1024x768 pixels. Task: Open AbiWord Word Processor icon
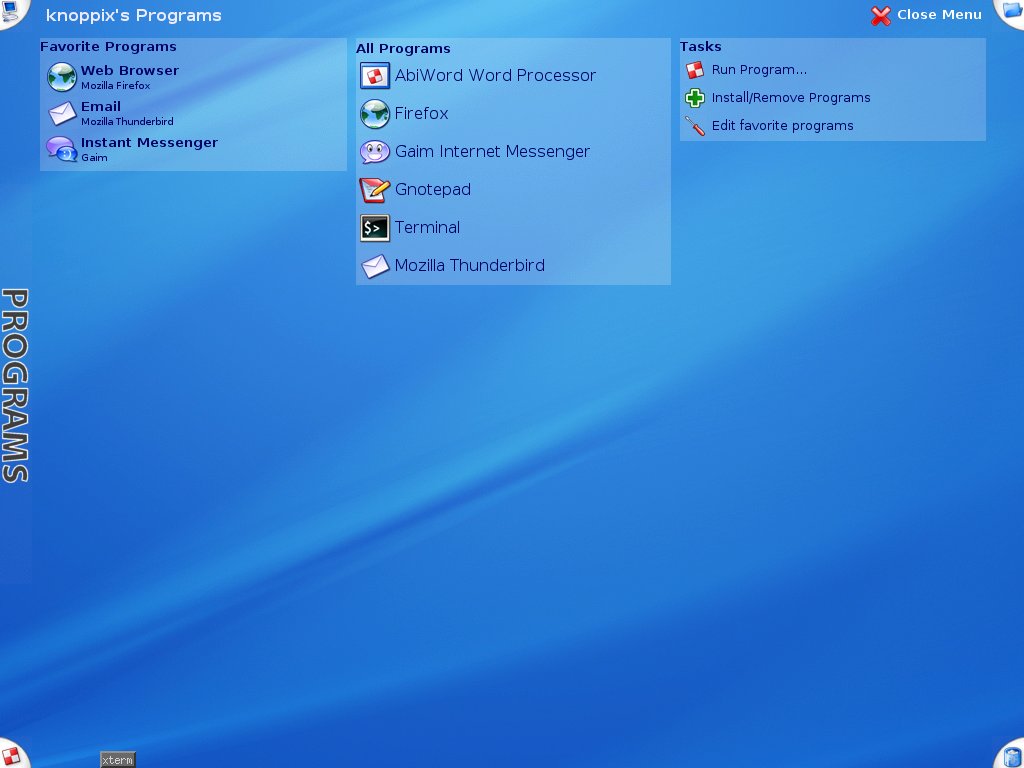[375, 76]
